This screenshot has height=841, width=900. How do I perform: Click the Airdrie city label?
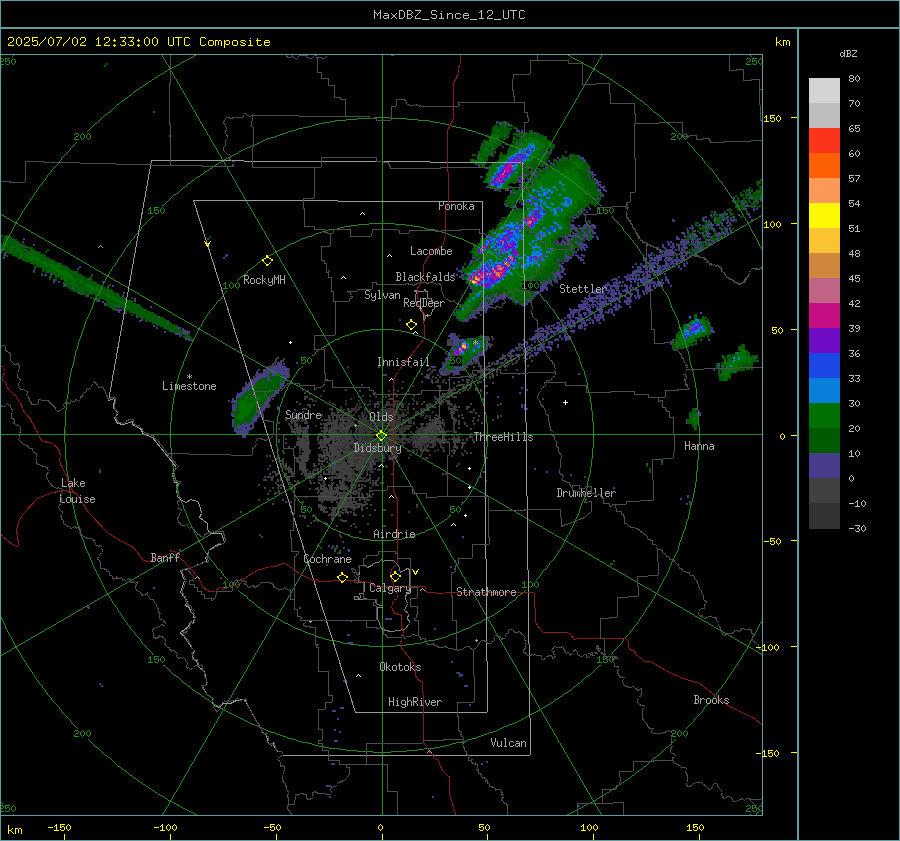tap(394, 534)
